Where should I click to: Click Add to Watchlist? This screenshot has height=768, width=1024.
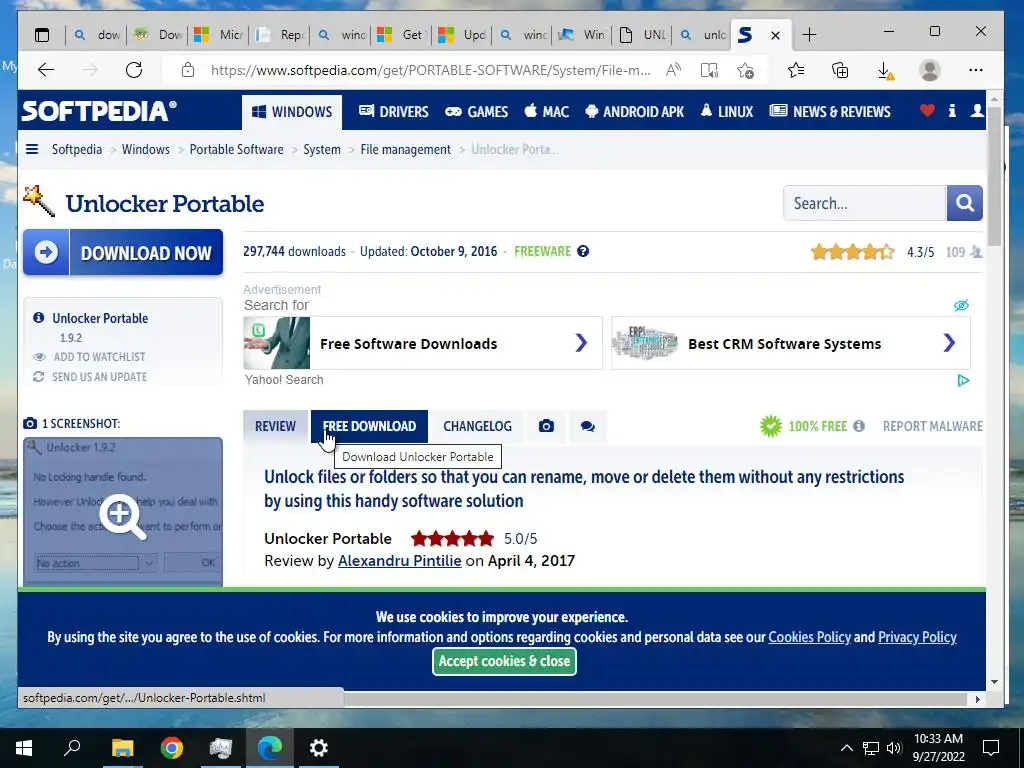click(99, 357)
